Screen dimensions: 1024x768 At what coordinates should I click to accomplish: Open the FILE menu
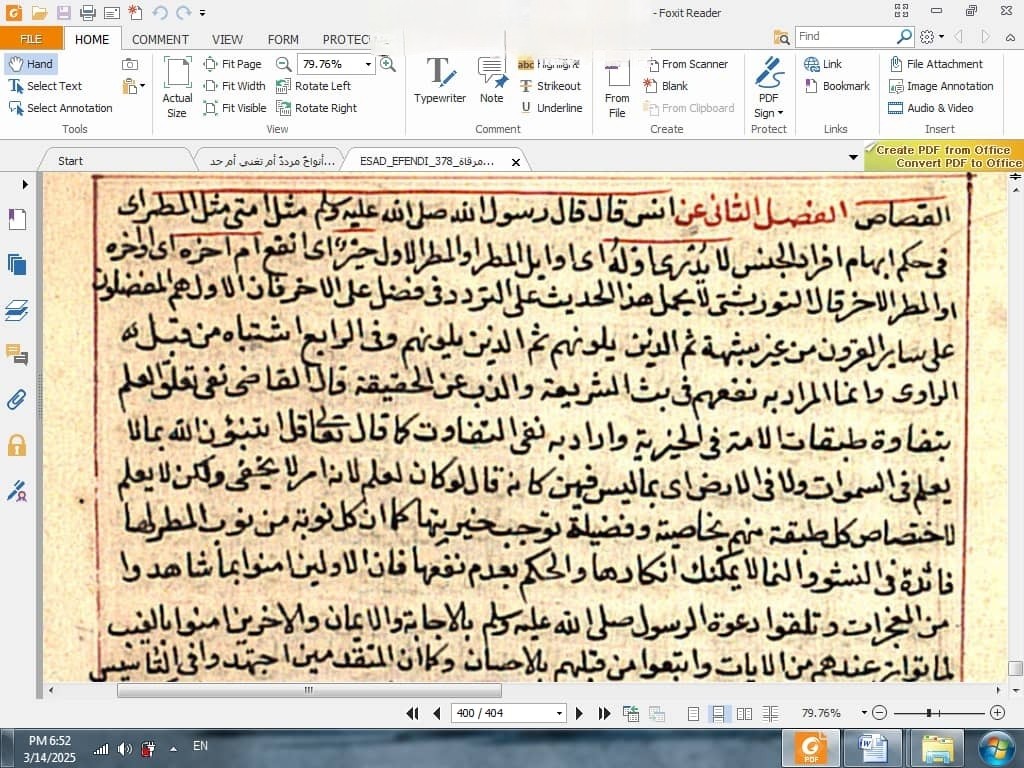pyautogui.click(x=31, y=39)
